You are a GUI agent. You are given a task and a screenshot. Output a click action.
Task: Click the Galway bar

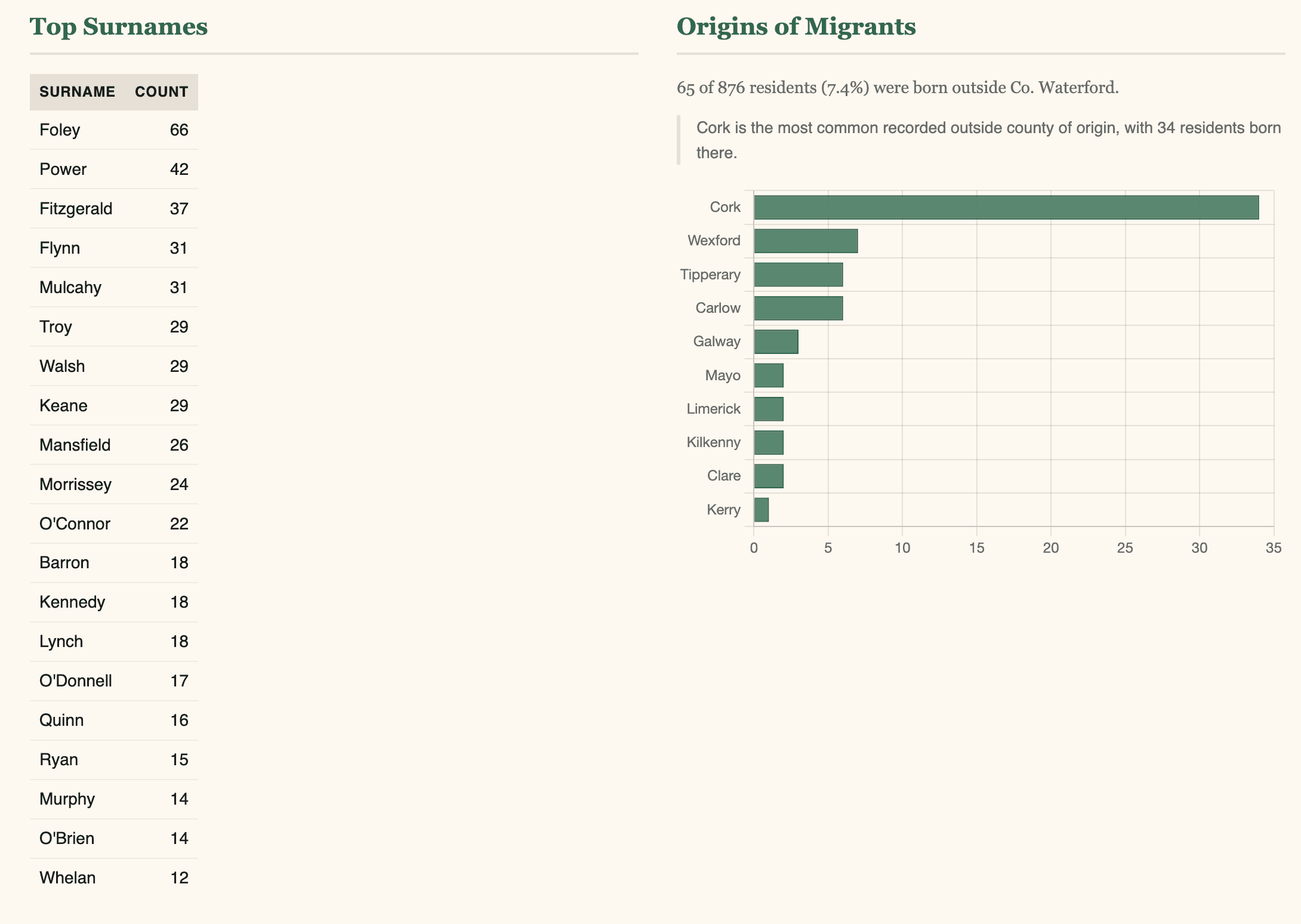776,341
